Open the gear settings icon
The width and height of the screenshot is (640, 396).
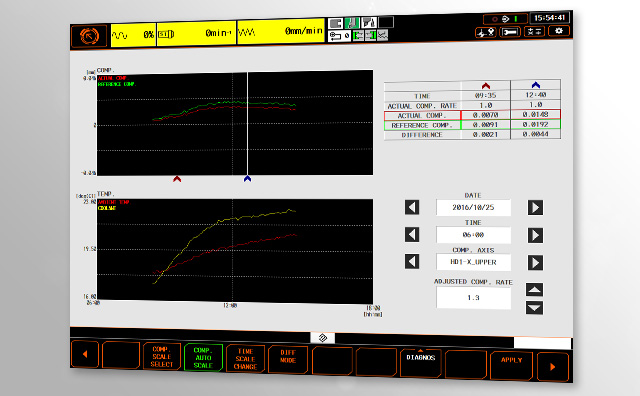559,31
